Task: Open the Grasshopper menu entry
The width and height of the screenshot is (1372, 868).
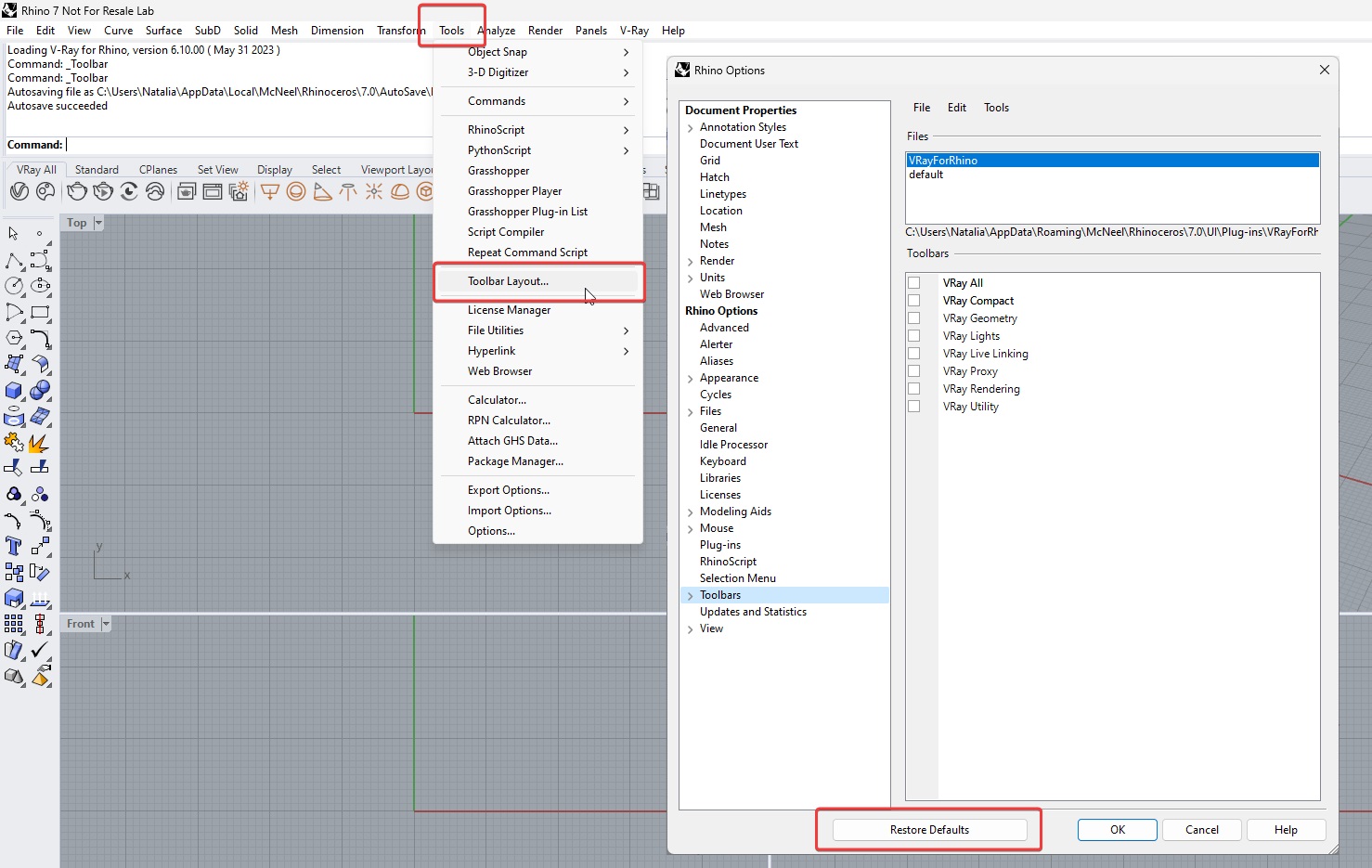Action: tap(538, 171)
